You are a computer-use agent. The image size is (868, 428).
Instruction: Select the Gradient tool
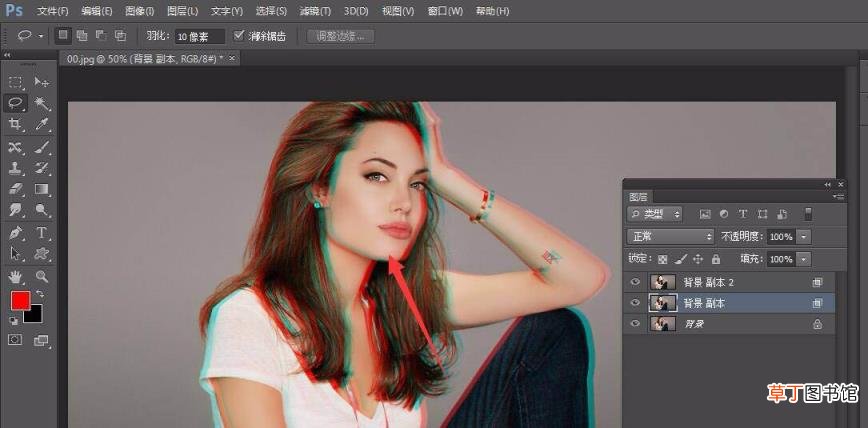click(x=42, y=189)
